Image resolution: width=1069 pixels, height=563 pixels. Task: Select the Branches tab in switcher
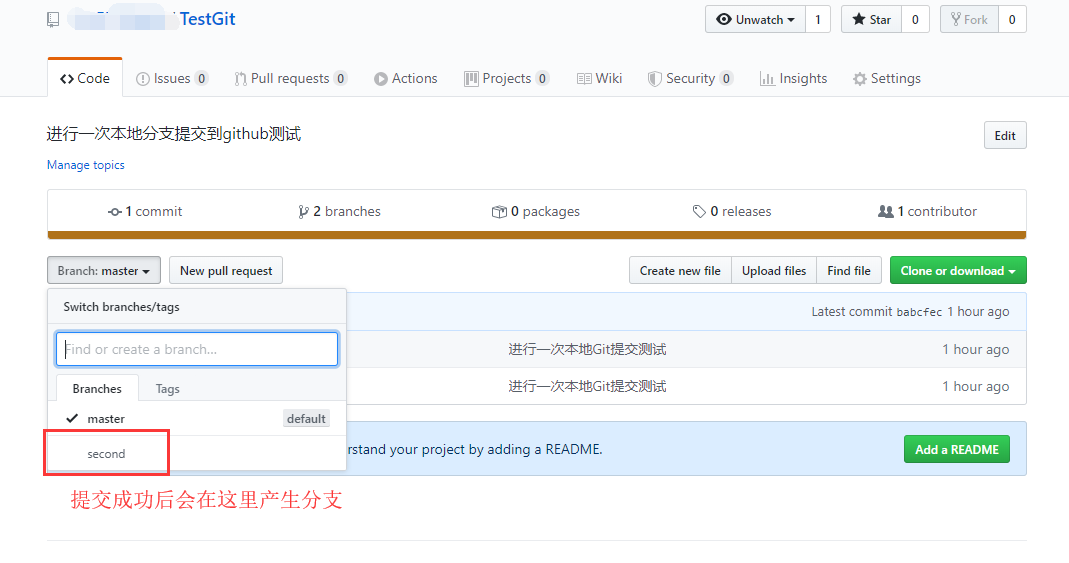97,389
